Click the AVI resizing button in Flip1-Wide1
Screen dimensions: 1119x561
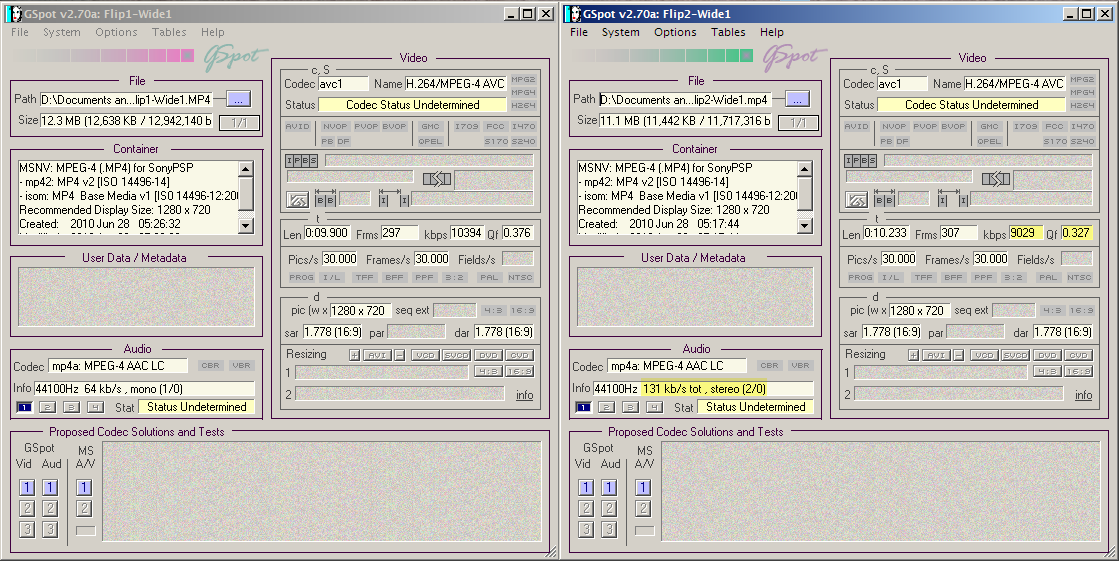click(x=377, y=355)
